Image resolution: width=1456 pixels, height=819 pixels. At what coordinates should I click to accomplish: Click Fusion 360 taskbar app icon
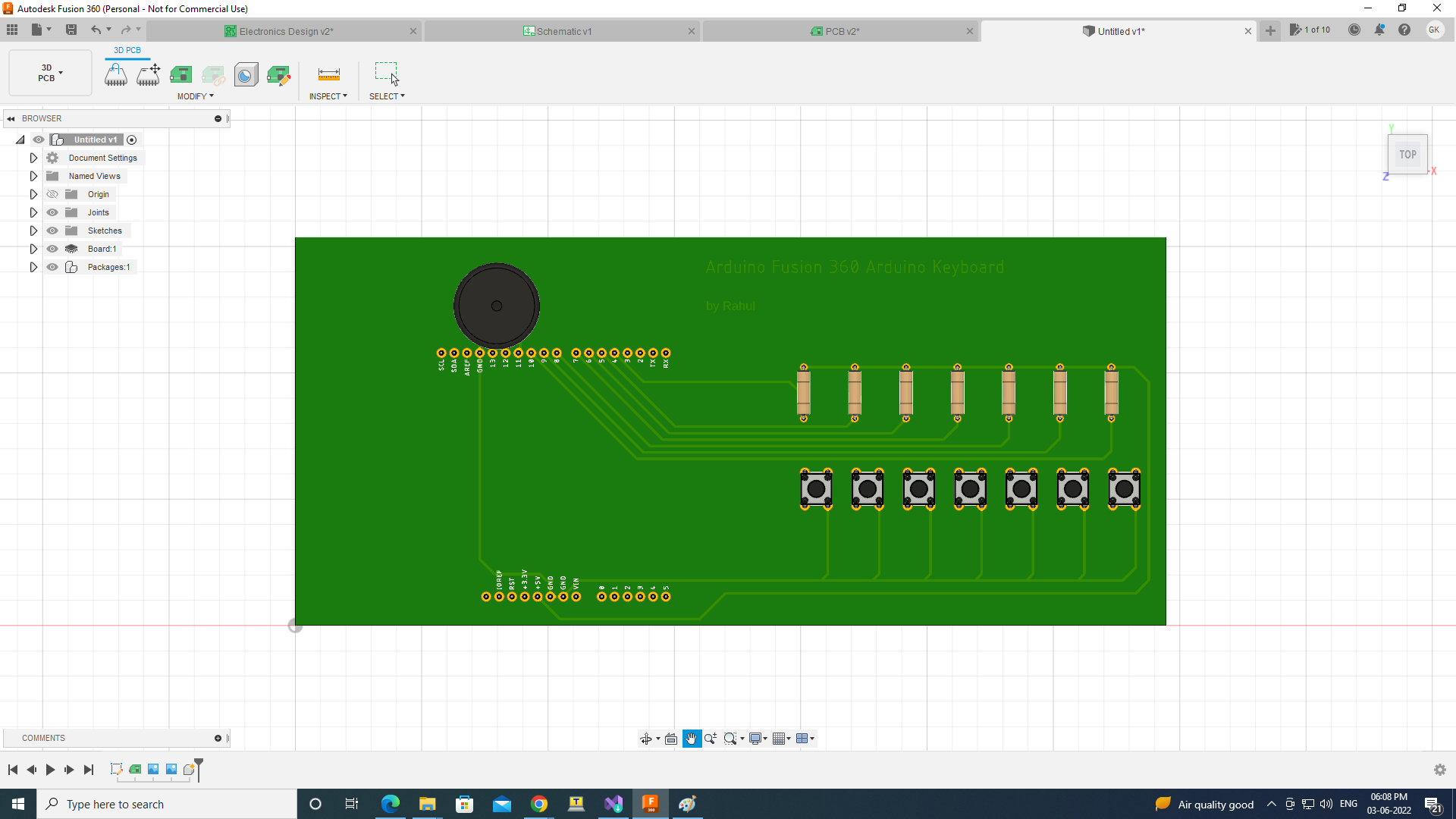tap(650, 803)
